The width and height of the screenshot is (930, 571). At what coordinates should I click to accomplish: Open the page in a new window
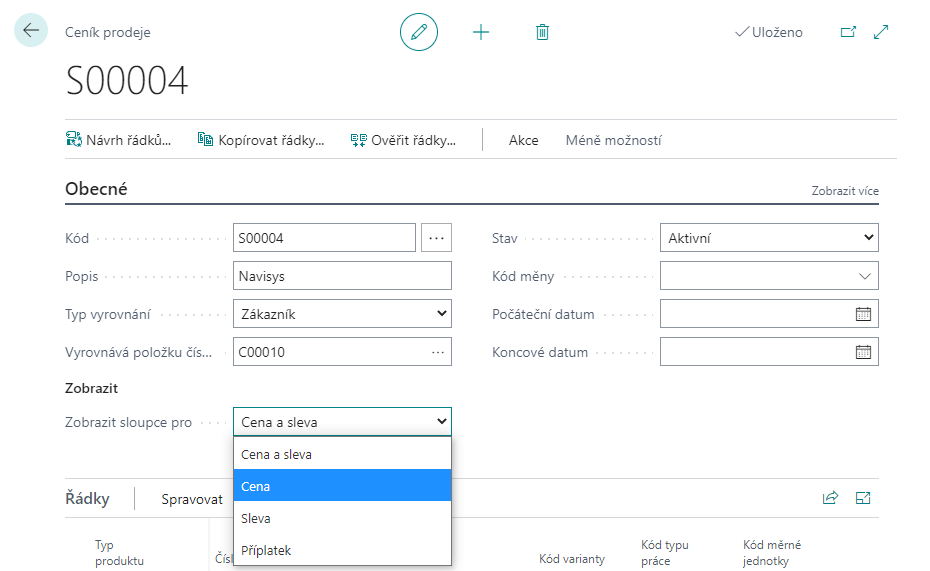848,32
